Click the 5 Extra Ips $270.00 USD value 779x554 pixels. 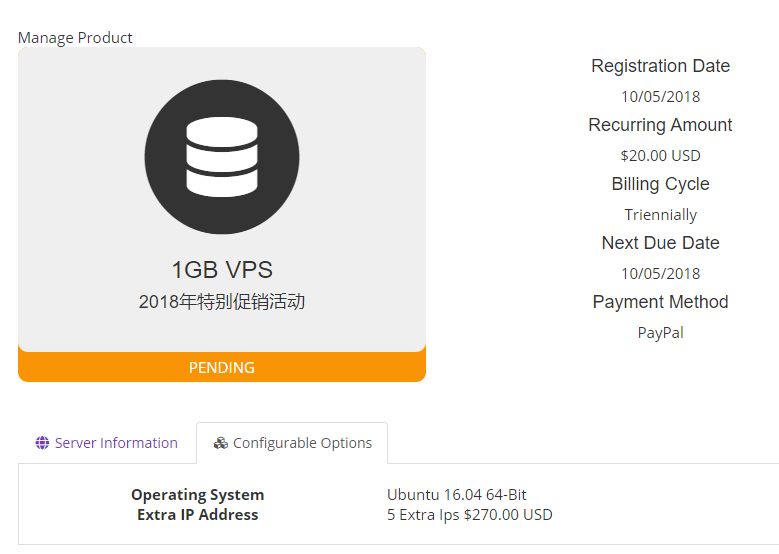point(469,515)
